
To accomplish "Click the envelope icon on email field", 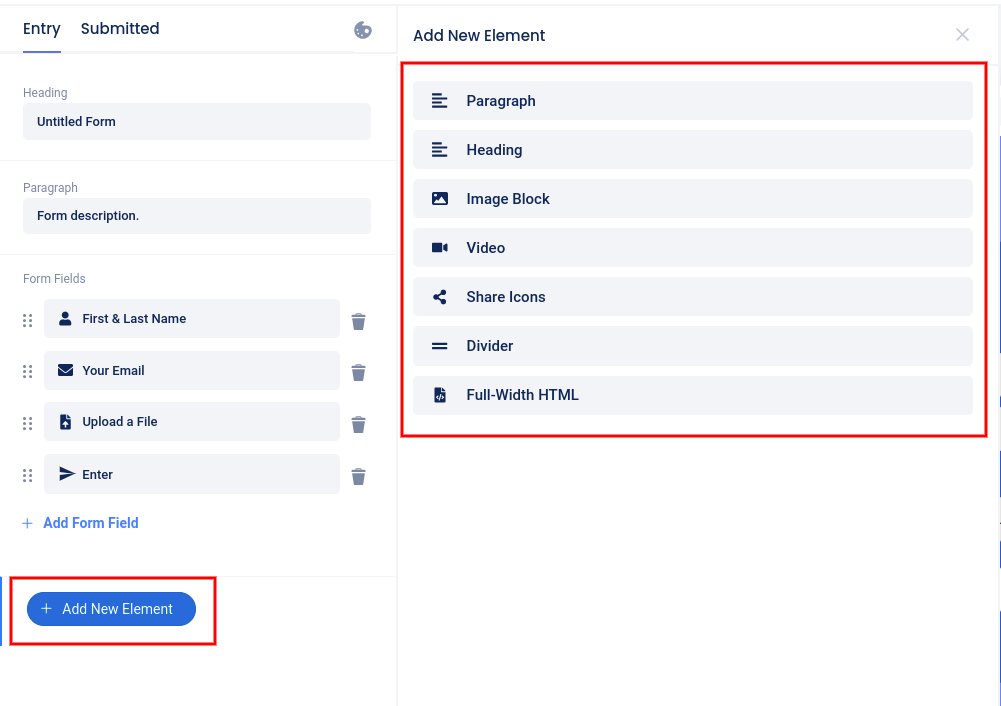I will point(65,370).
